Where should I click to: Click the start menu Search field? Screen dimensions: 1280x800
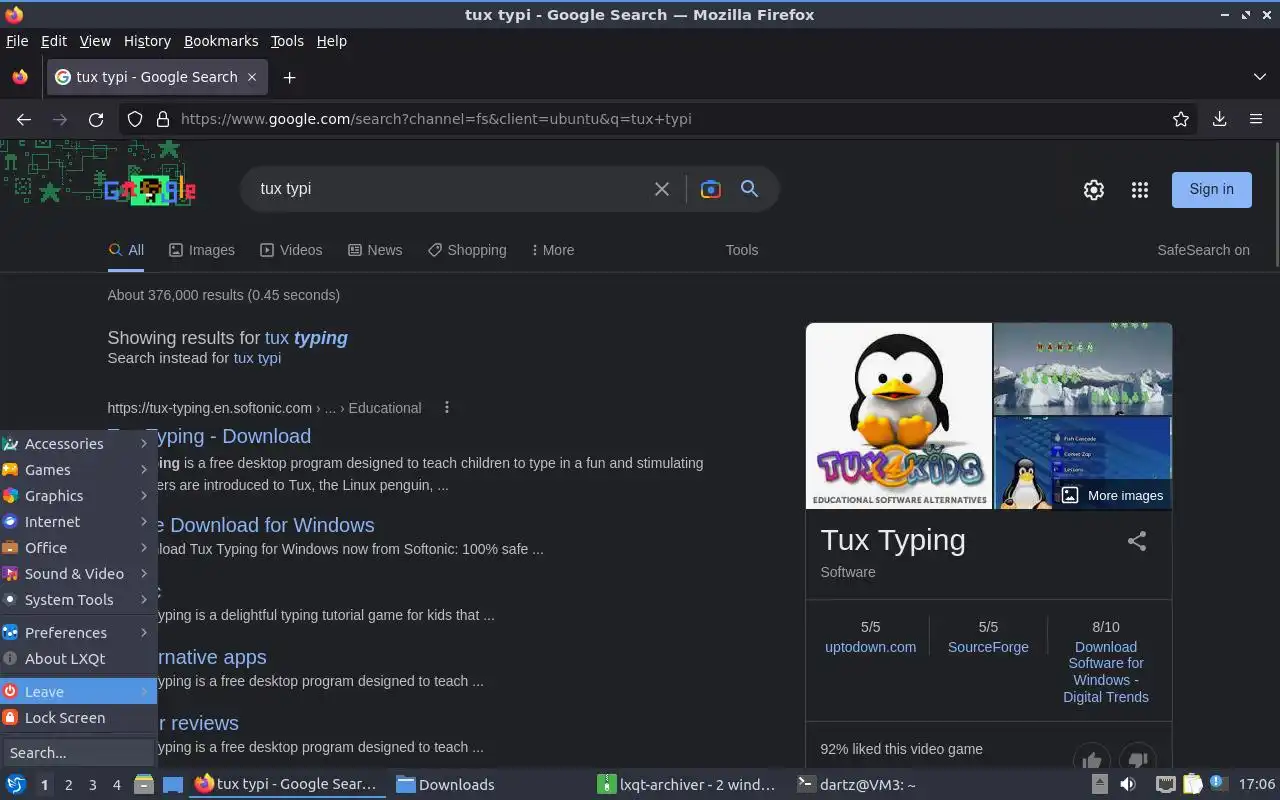(78, 752)
